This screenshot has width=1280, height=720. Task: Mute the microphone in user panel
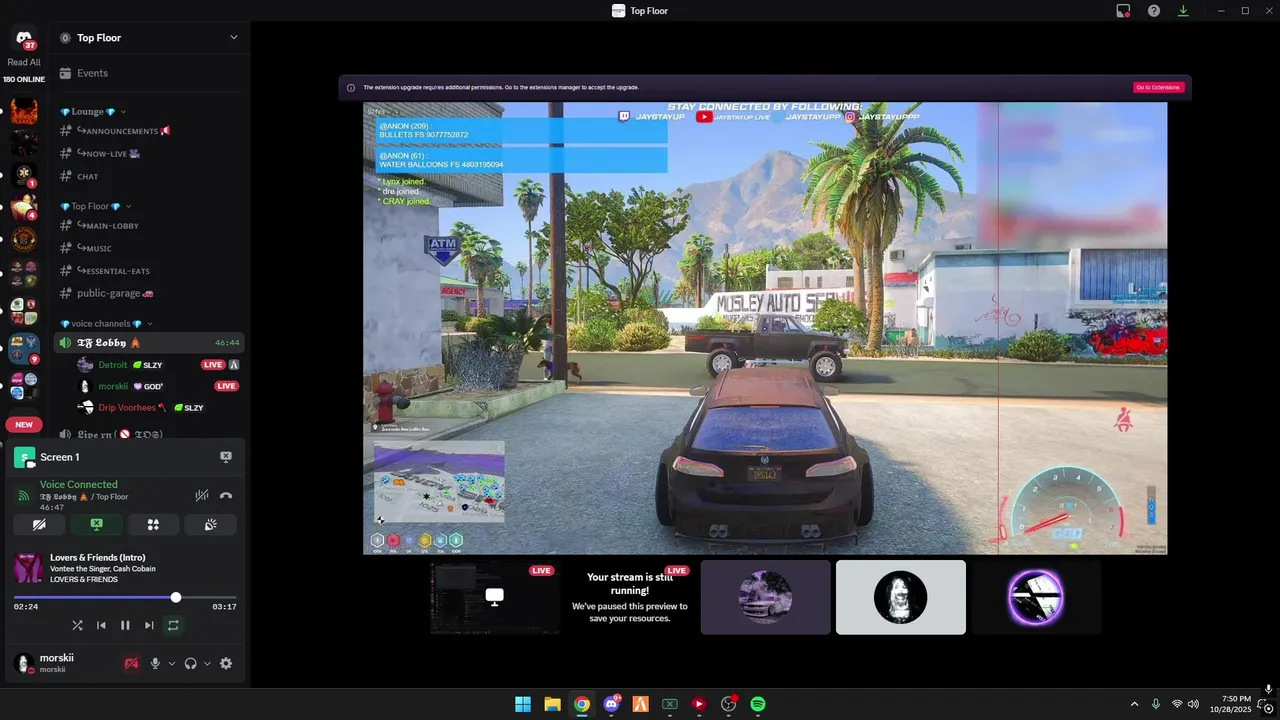155,663
